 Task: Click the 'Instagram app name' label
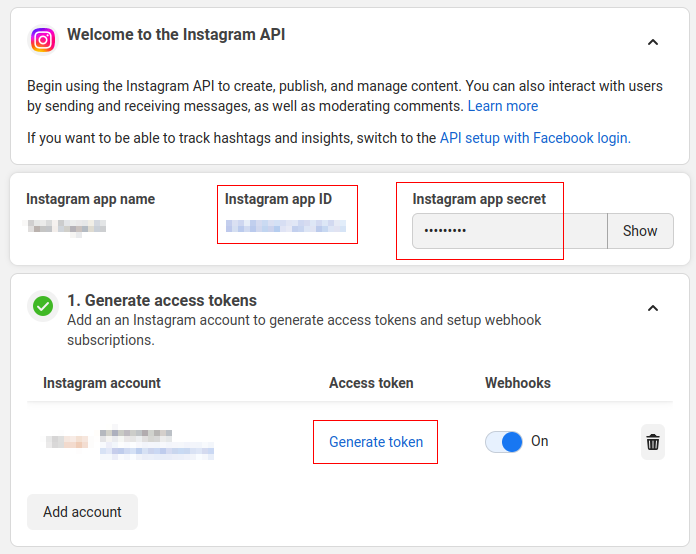click(x=91, y=199)
